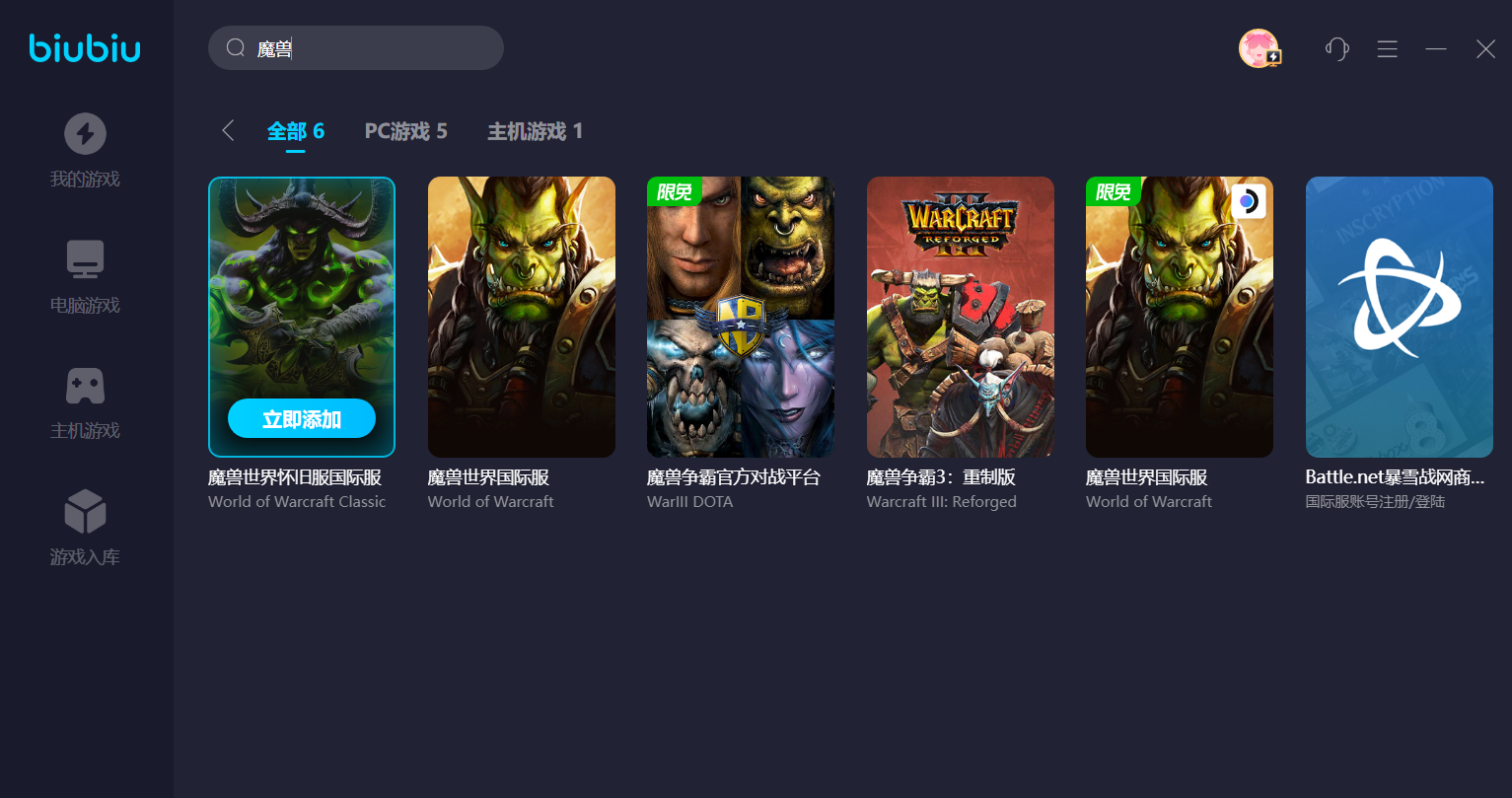Screen dimensions: 1512x798
Task: Open the Warcraft III: Reforged game cover
Action: (x=961, y=317)
